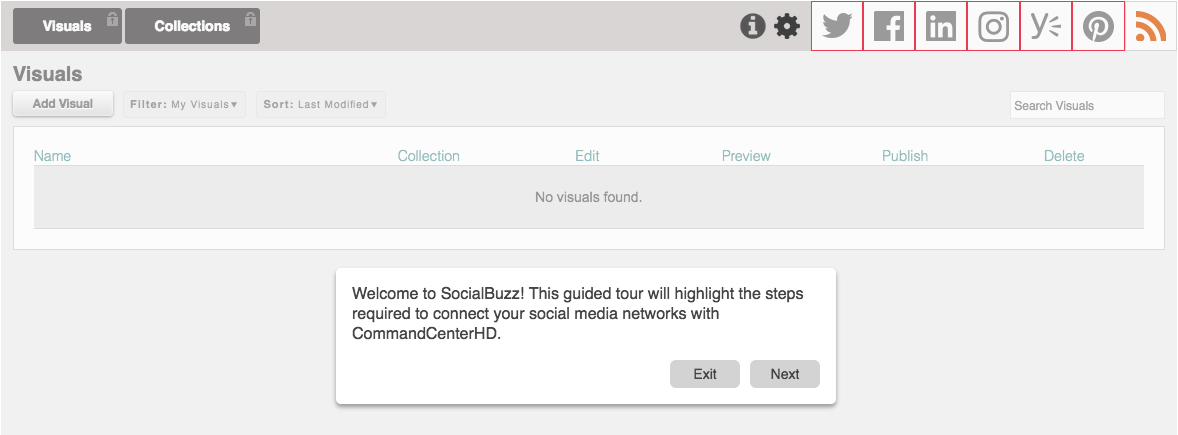The width and height of the screenshot is (1178, 435).
Task: Click the Pinterest icon
Action: (1098, 26)
